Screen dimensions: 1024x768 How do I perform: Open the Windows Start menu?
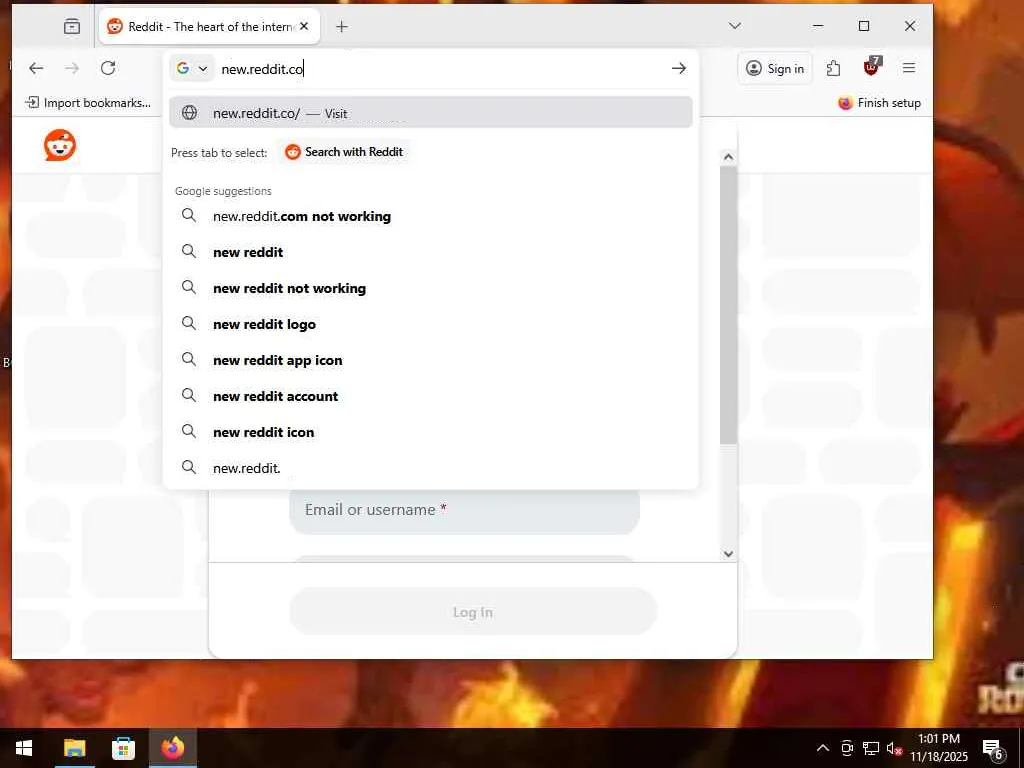(x=24, y=748)
